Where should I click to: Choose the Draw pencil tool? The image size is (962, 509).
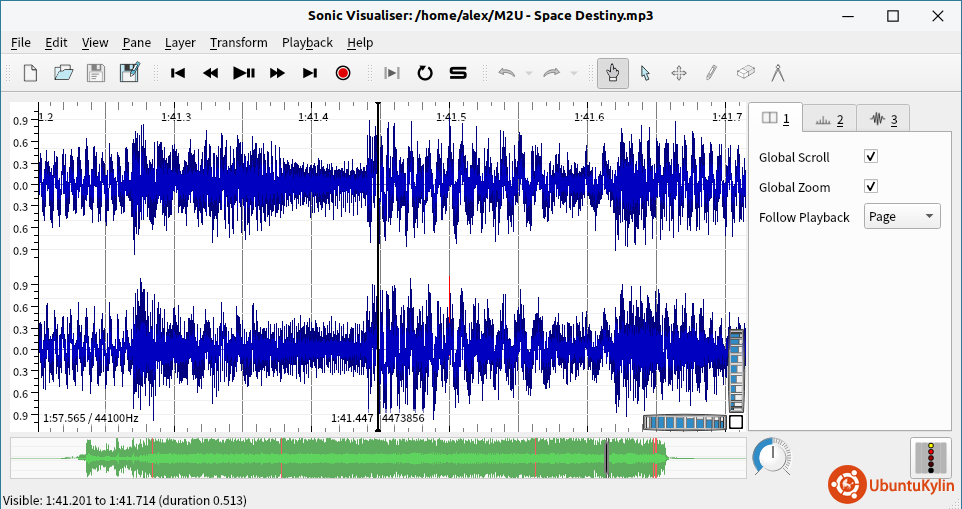(711, 73)
